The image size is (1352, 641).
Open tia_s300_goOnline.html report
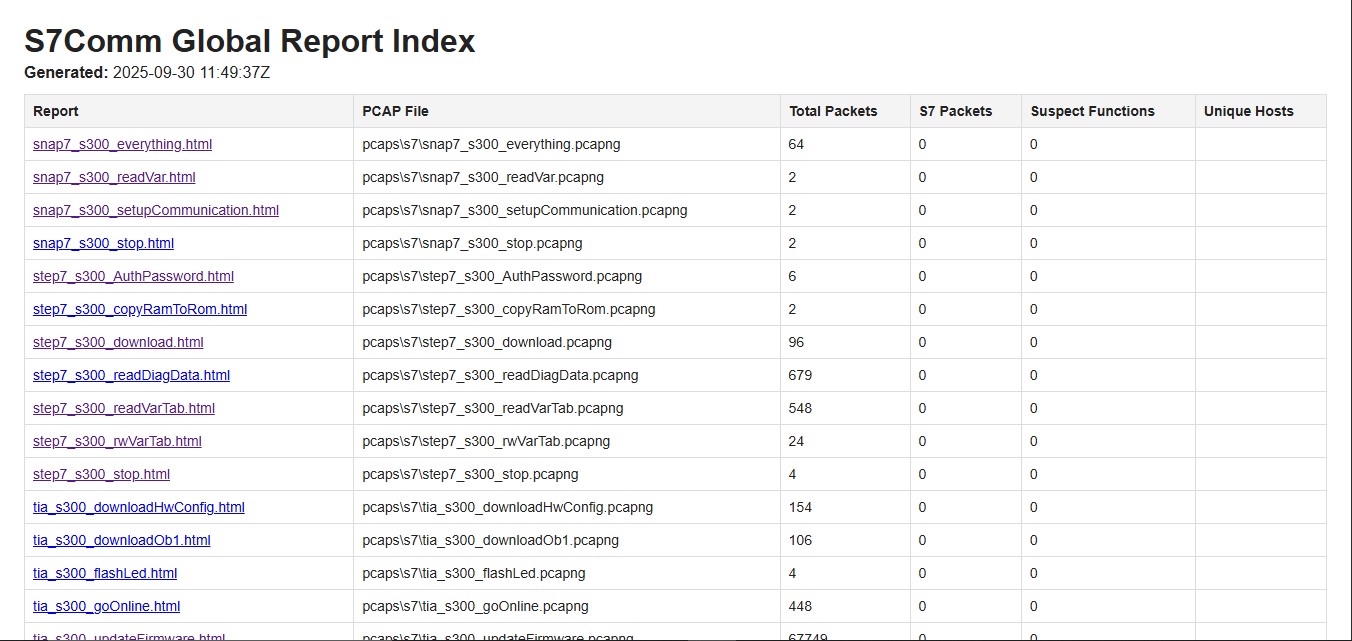(x=106, y=606)
